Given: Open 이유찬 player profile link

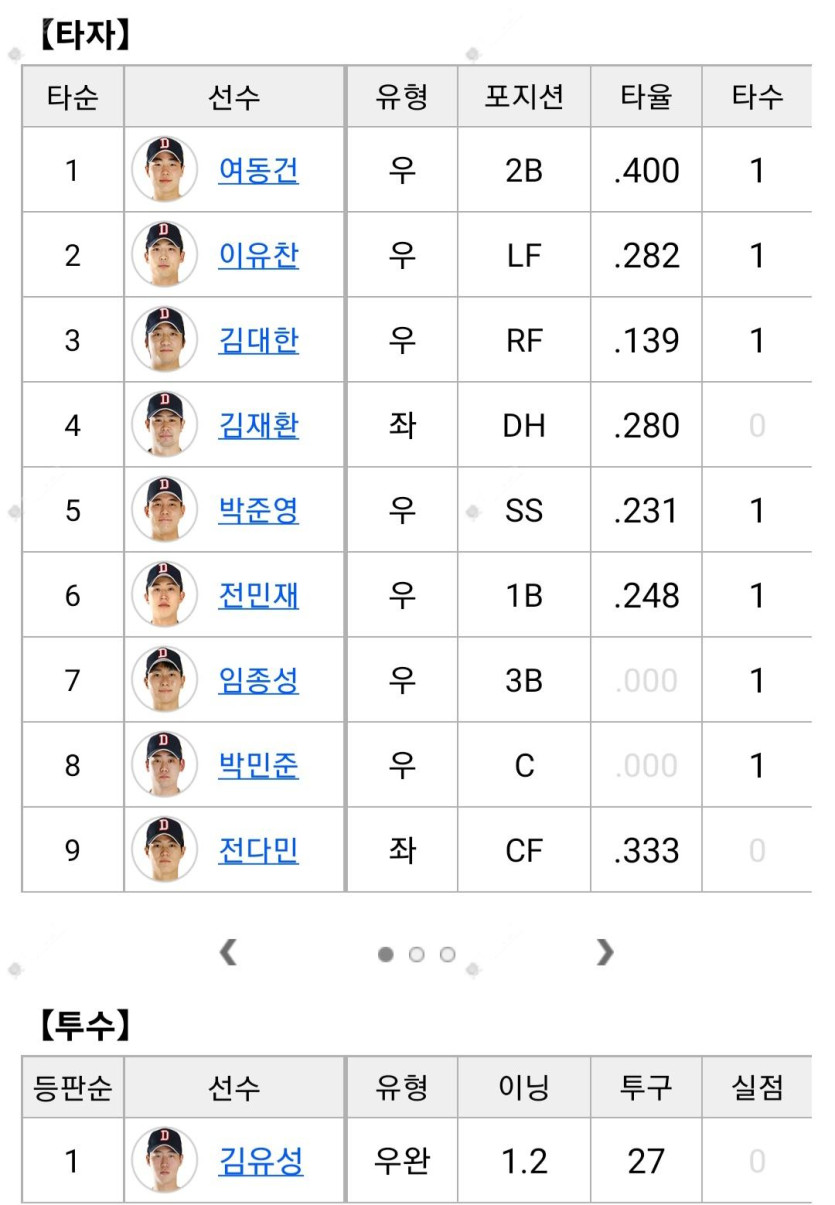Looking at the screenshot, I should coord(258,255).
